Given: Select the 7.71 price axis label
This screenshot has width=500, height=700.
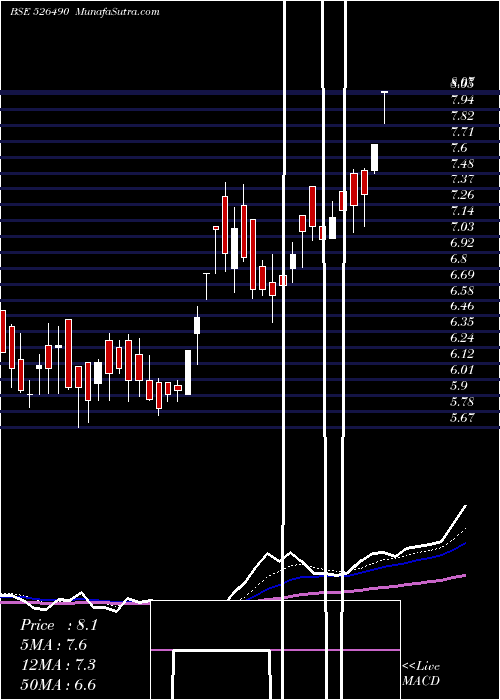Looking at the screenshot, I should 462,132.
